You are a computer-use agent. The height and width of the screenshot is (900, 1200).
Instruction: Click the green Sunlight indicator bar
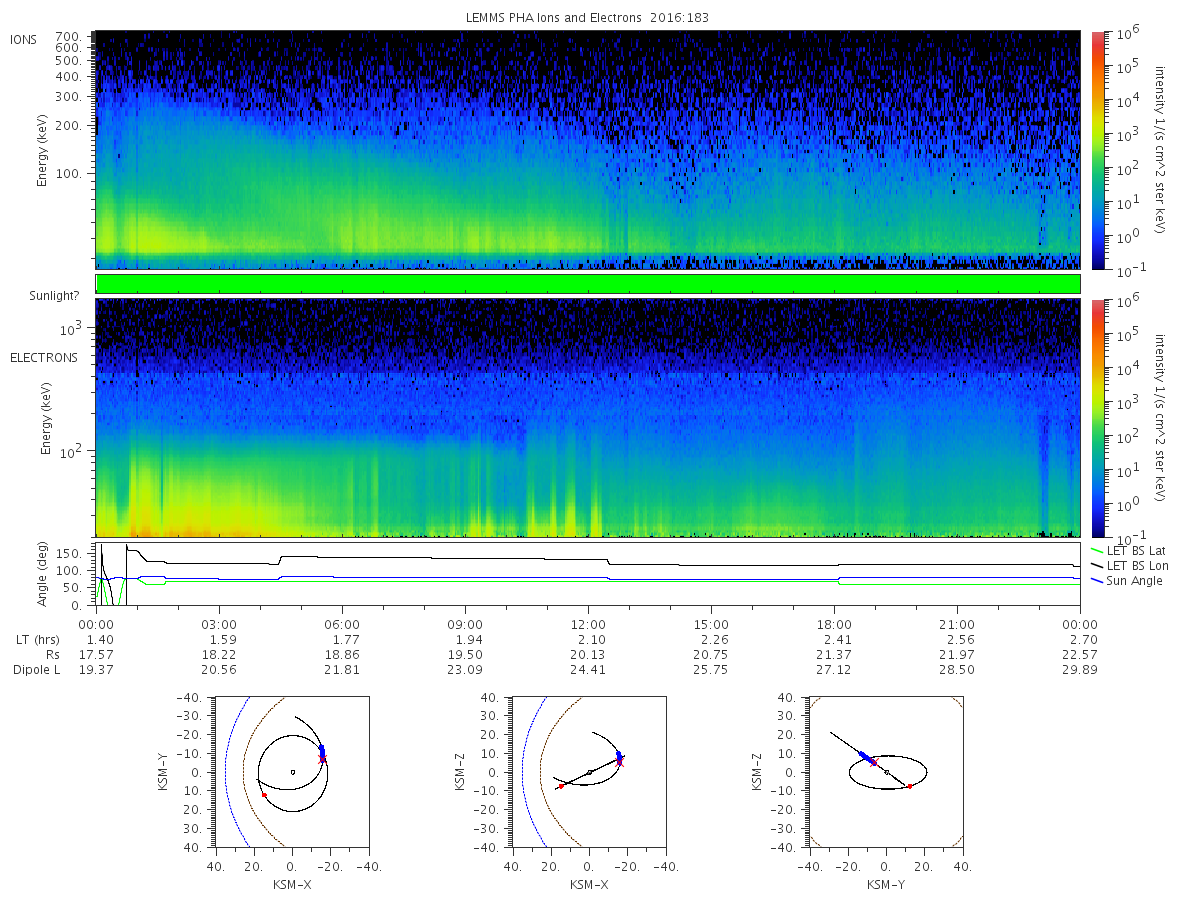588,284
